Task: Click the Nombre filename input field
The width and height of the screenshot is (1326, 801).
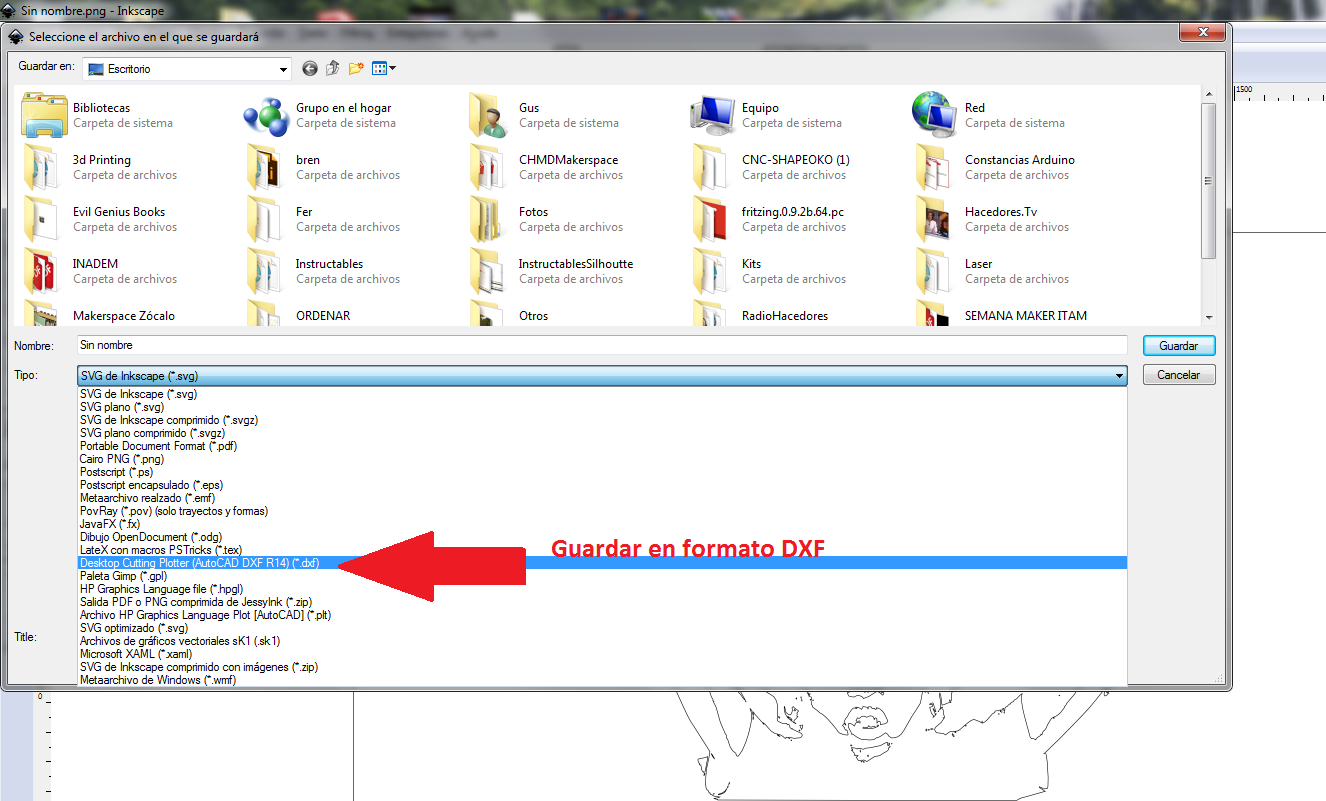Action: pyautogui.click(x=602, y=345)
